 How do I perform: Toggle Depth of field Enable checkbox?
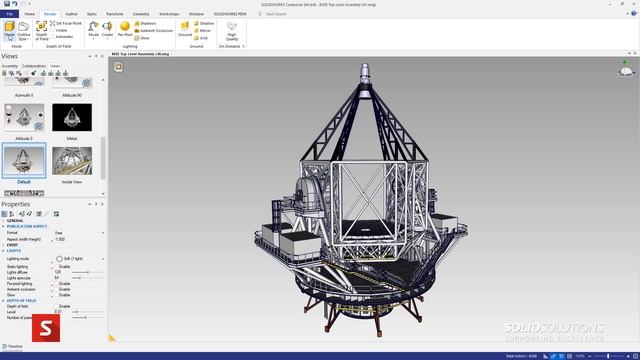[x=57, y=306]
